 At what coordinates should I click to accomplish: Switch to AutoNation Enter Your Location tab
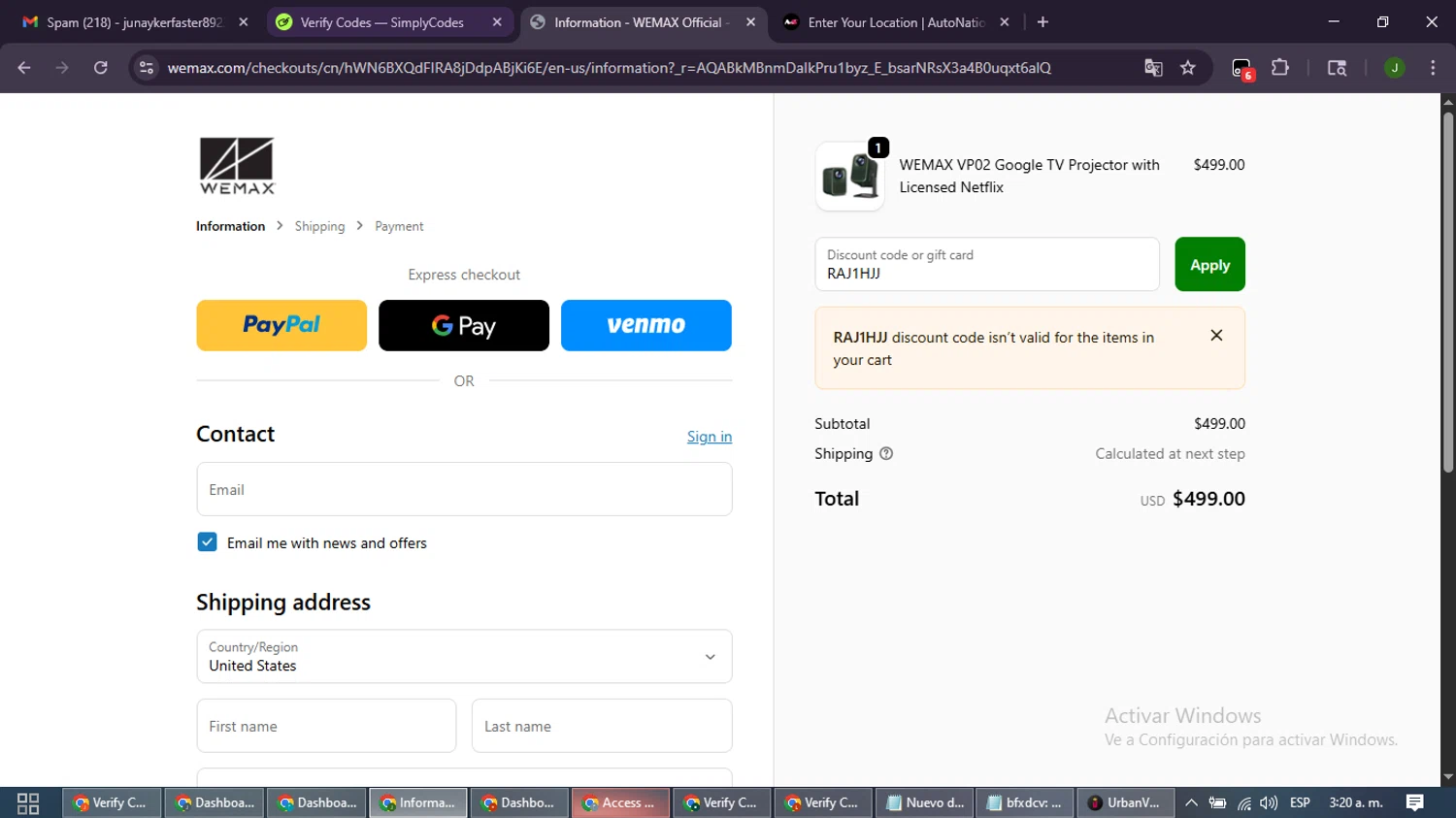pos(895,22)
